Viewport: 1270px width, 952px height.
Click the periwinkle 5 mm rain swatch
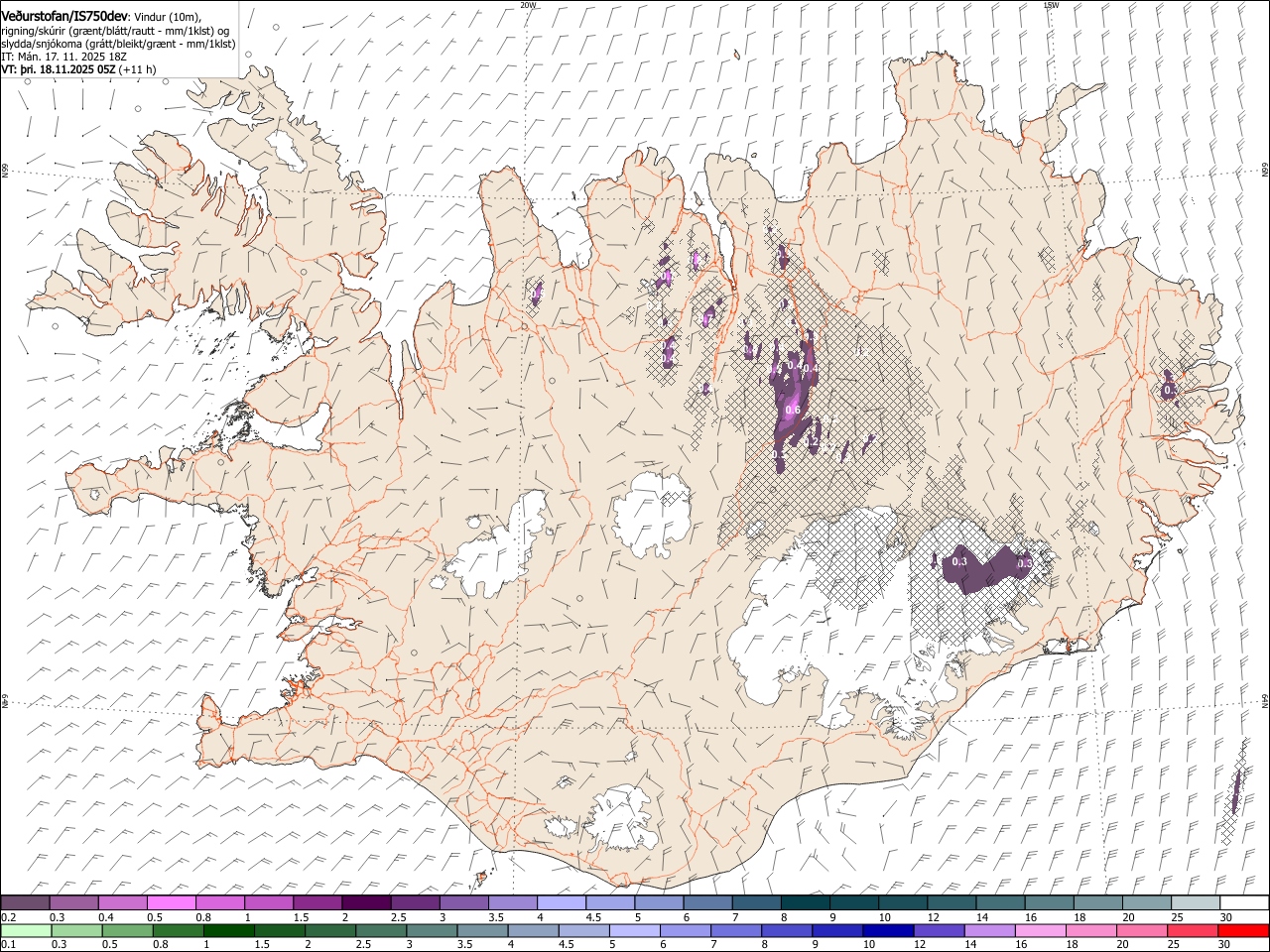(x=635, y=931)
